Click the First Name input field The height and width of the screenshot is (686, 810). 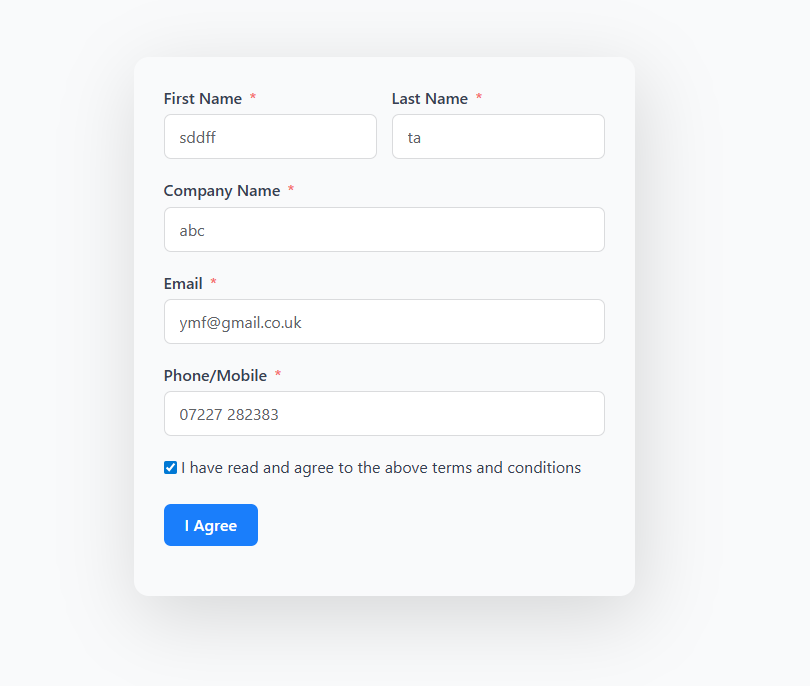coord(270,137)
